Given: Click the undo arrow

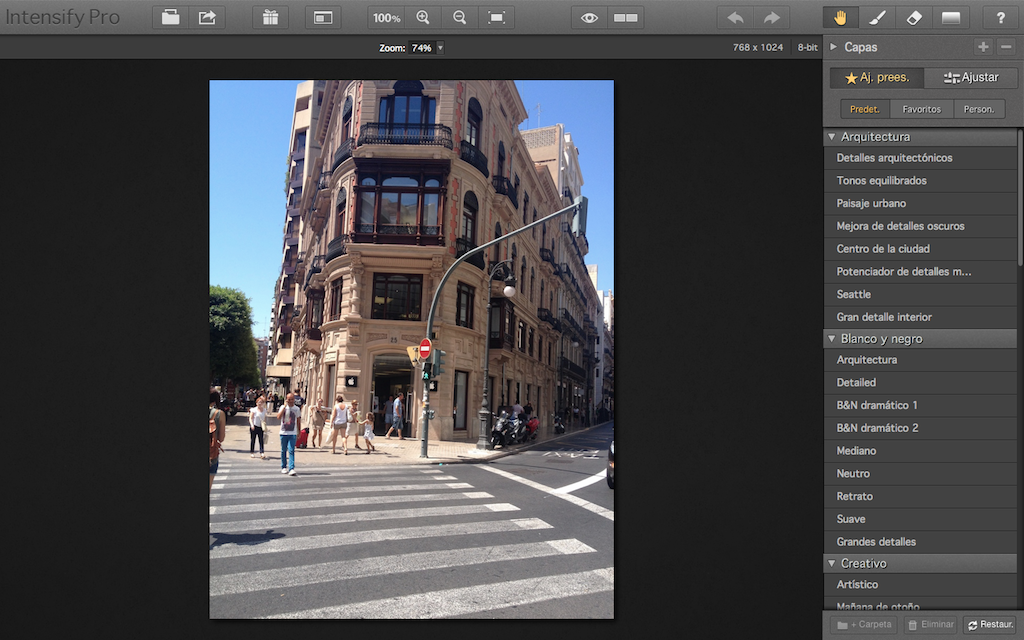Looking at the screenshot, I should pos(735,18).
